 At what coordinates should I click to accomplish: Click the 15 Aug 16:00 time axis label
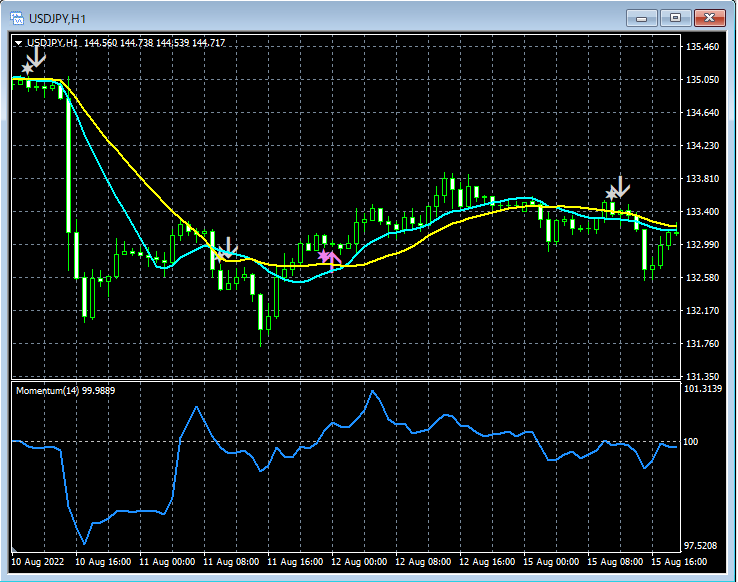[x=679, y=562]
